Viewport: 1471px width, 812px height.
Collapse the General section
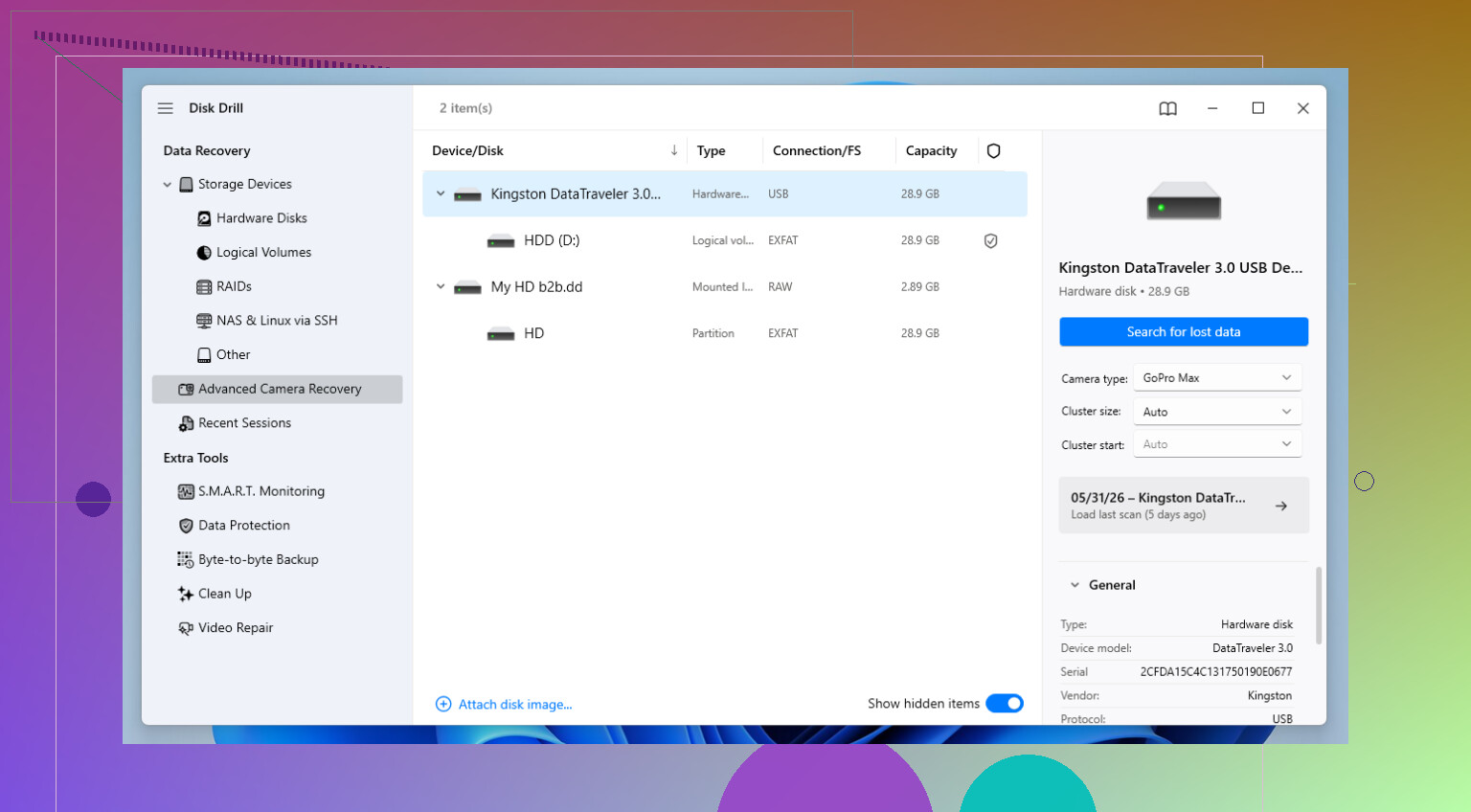click(x=1075, y=585)
